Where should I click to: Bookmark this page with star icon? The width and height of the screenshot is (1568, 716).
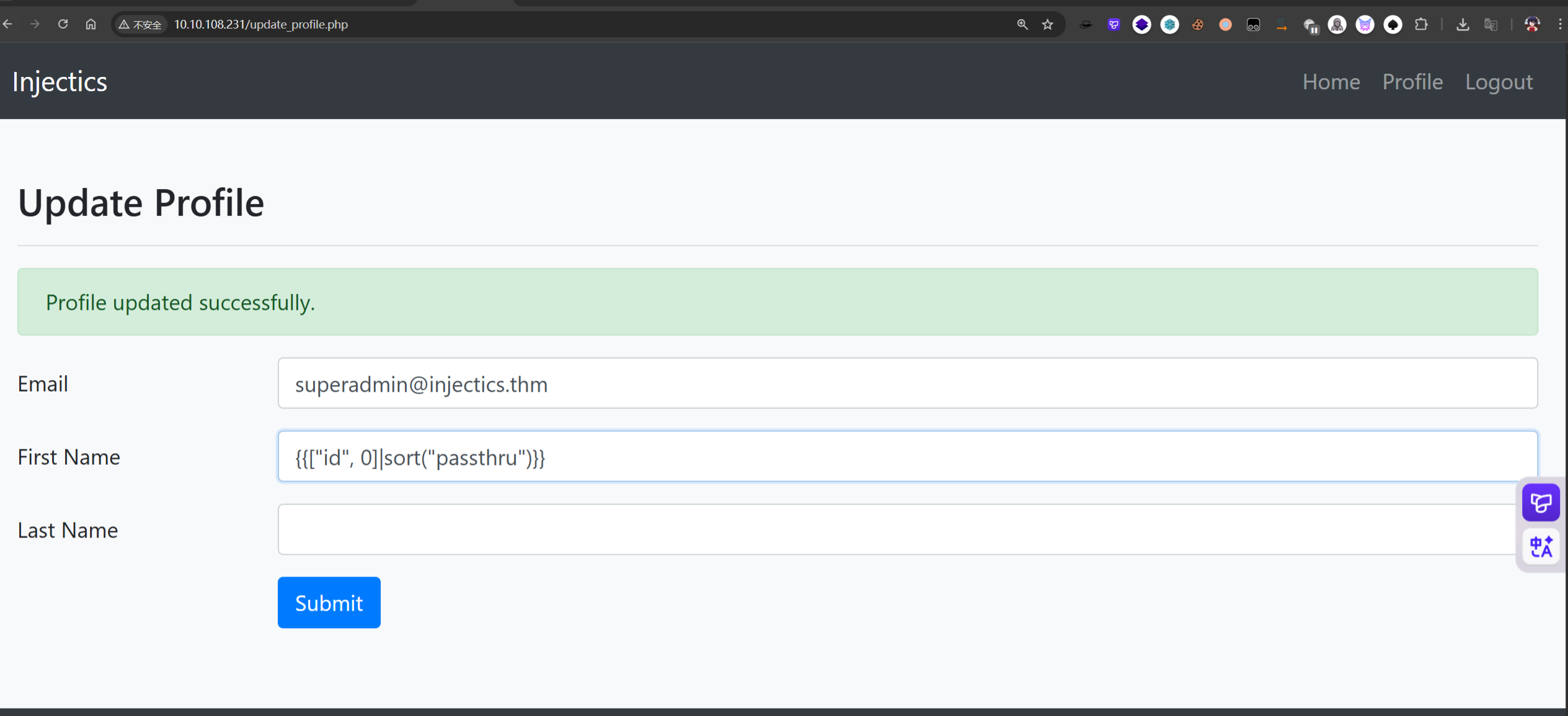click(x=1048, y=25)
